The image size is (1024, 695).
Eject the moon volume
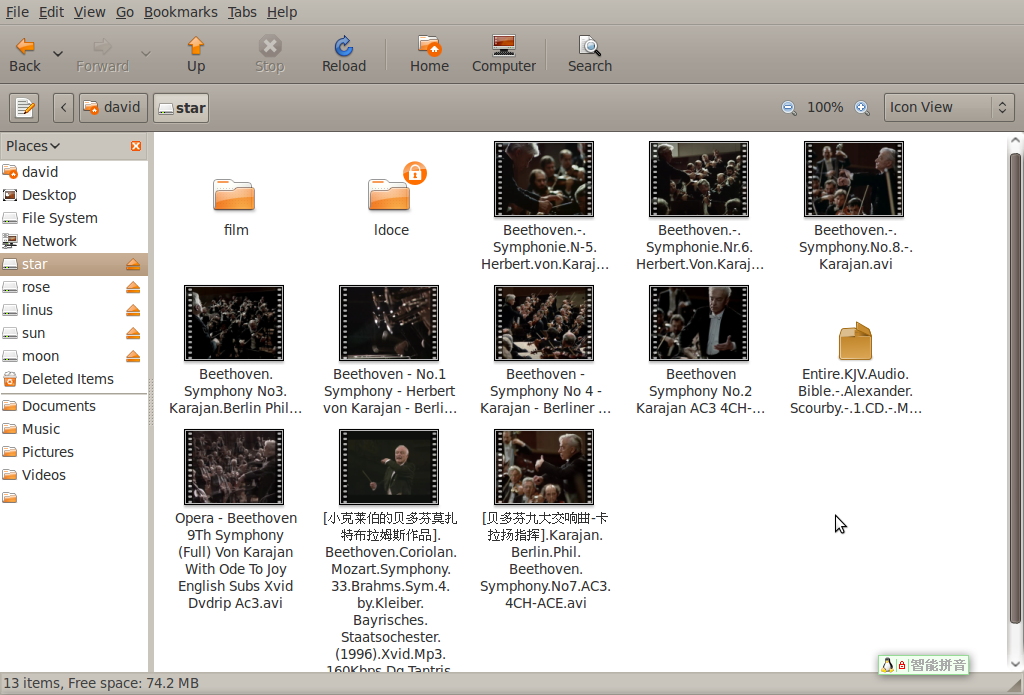133,356
